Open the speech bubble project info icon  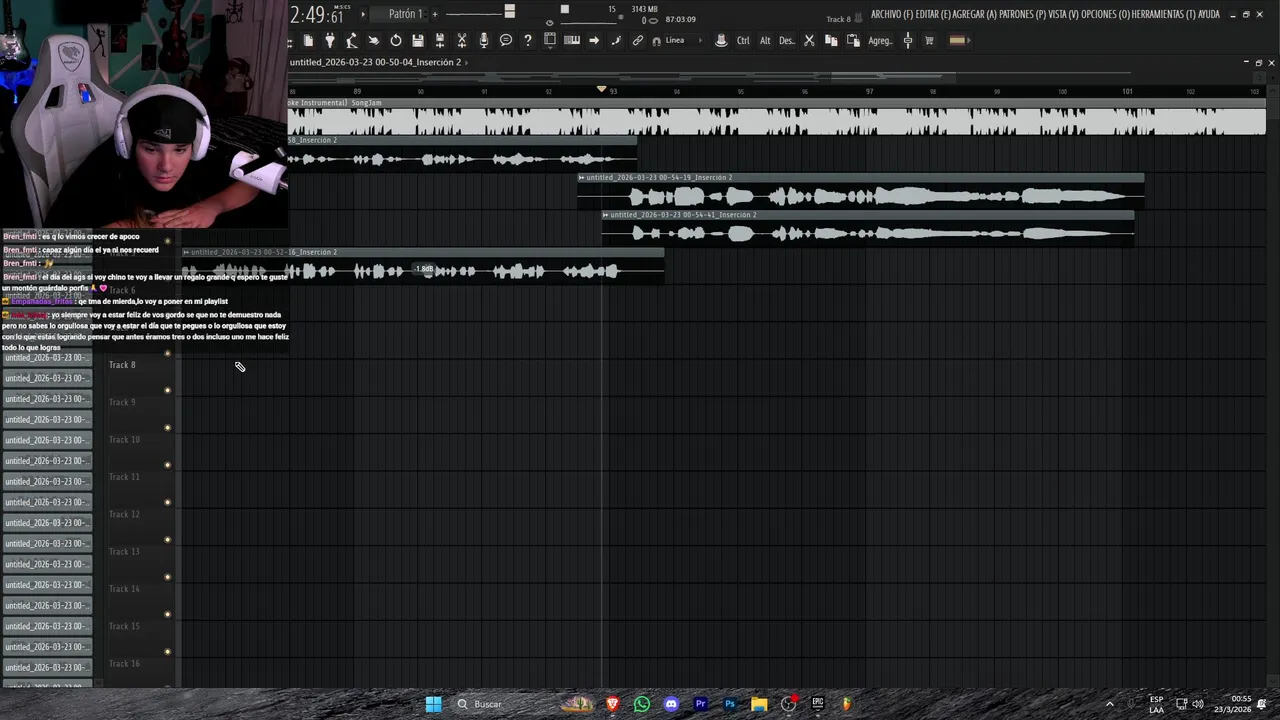click(x=506, y=41)
